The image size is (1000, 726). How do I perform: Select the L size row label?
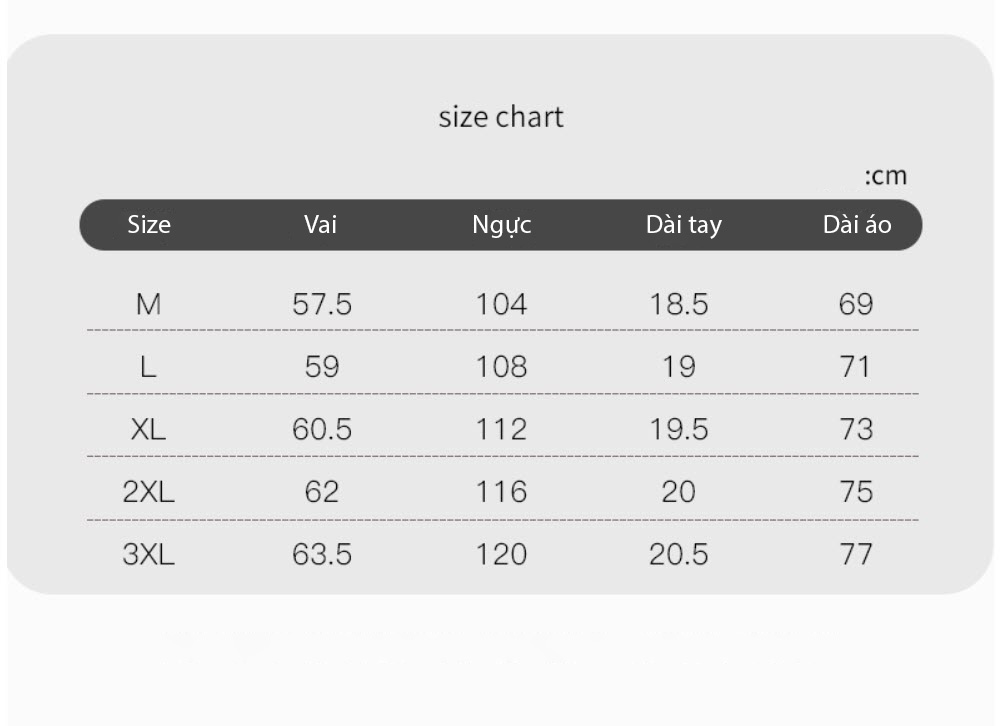148,367
